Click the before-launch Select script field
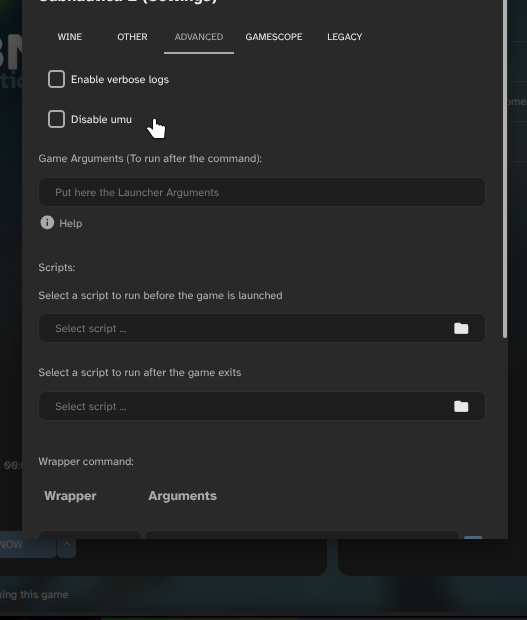The image size is (527, 620). point(262,328)
